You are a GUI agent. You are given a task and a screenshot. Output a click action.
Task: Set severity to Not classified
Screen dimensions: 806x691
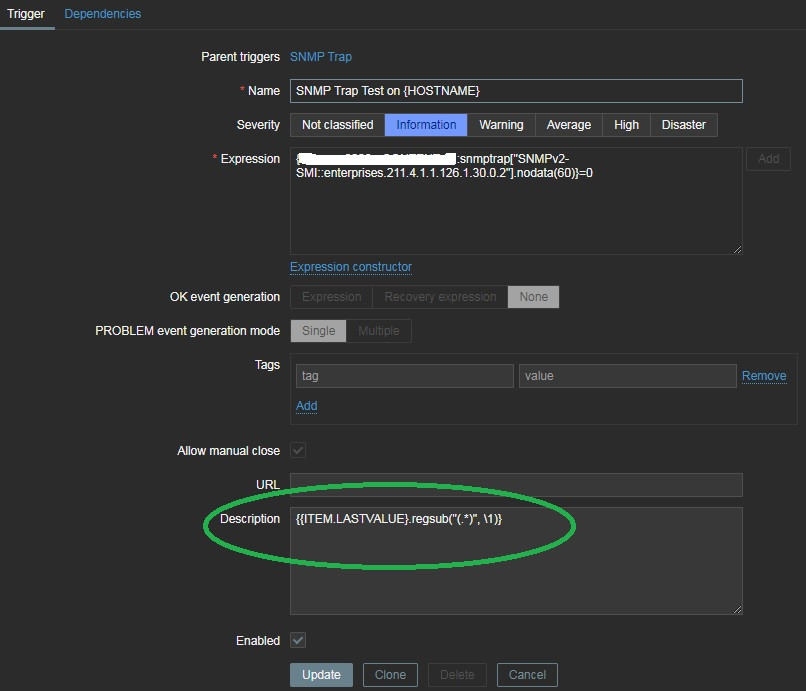click(338, 125)
